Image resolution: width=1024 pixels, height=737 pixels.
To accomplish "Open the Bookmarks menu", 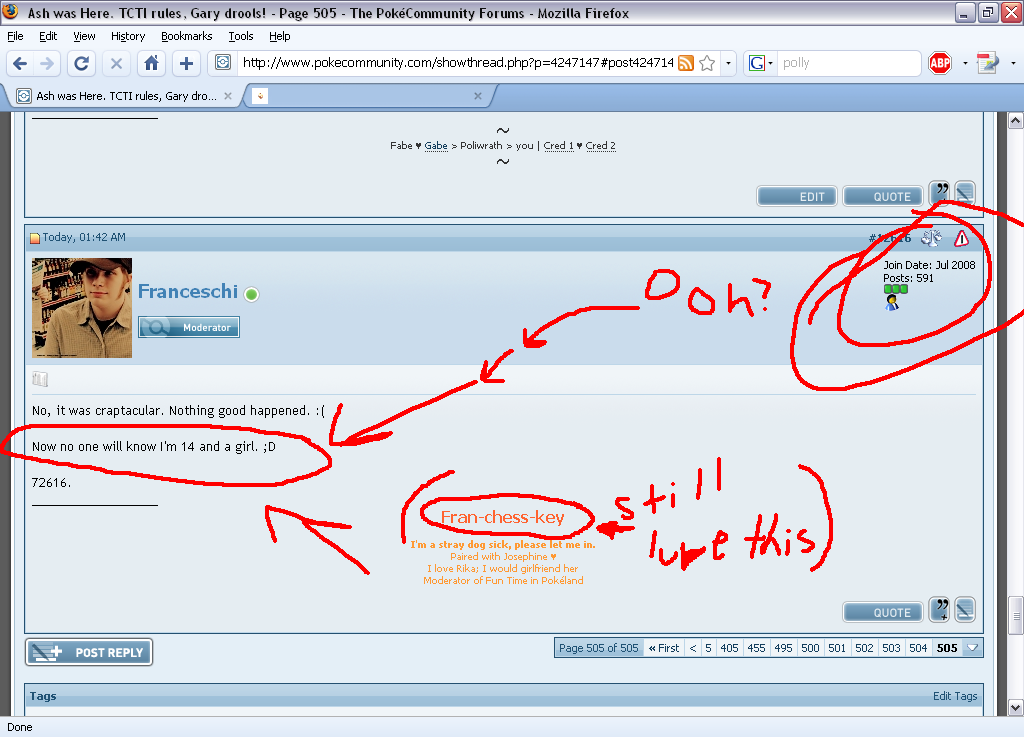I will (x=187, y=37).
